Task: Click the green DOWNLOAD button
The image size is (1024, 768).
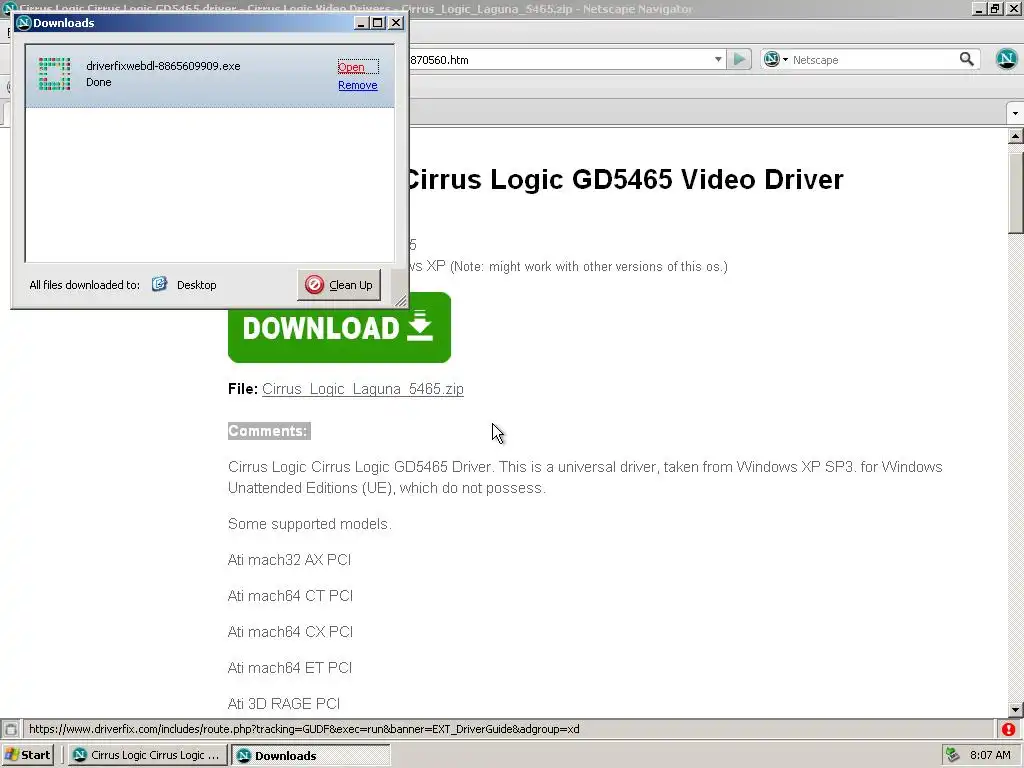Action: 339,327
